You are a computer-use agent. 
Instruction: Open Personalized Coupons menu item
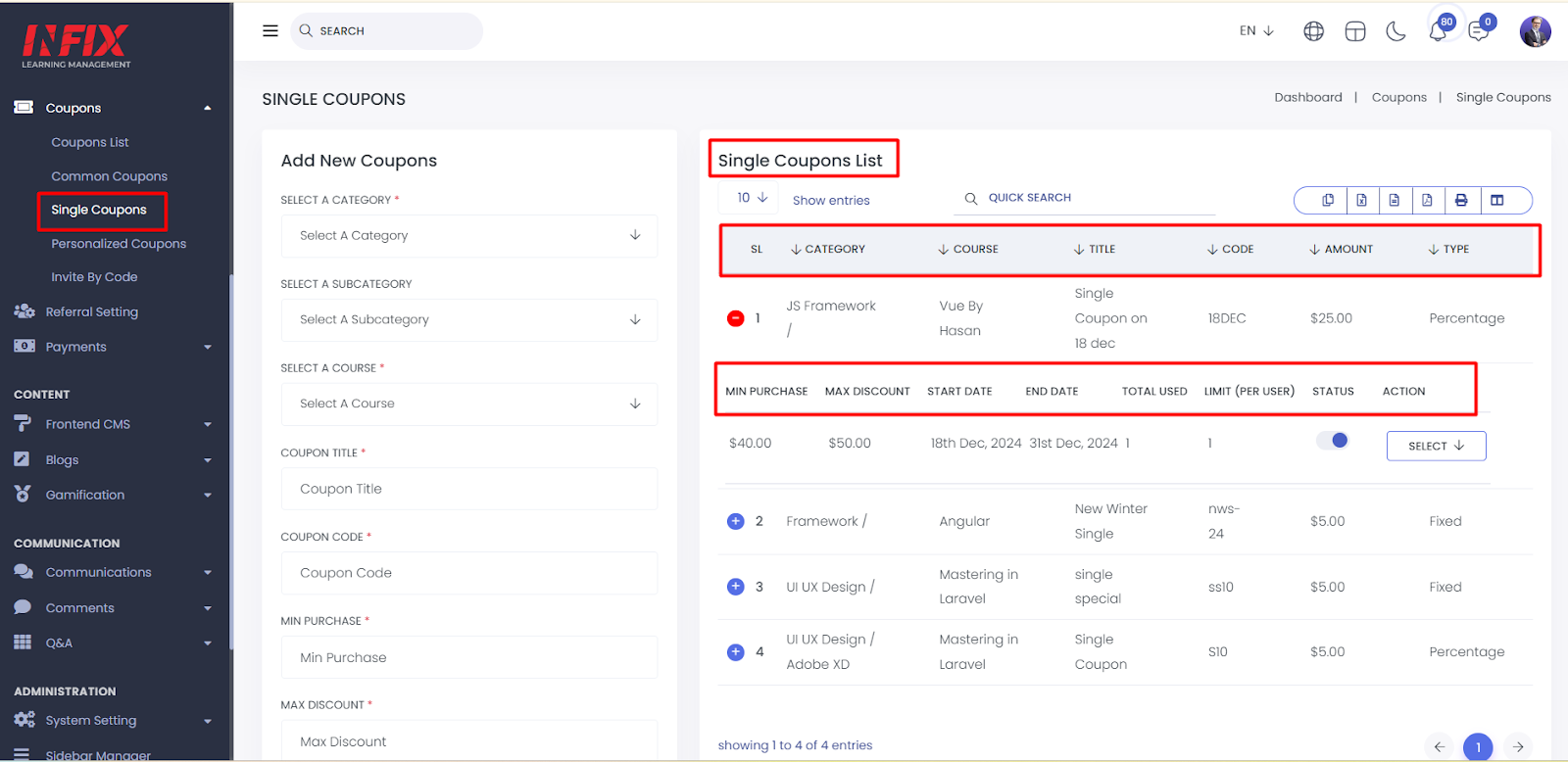click(x=119, y=244)
